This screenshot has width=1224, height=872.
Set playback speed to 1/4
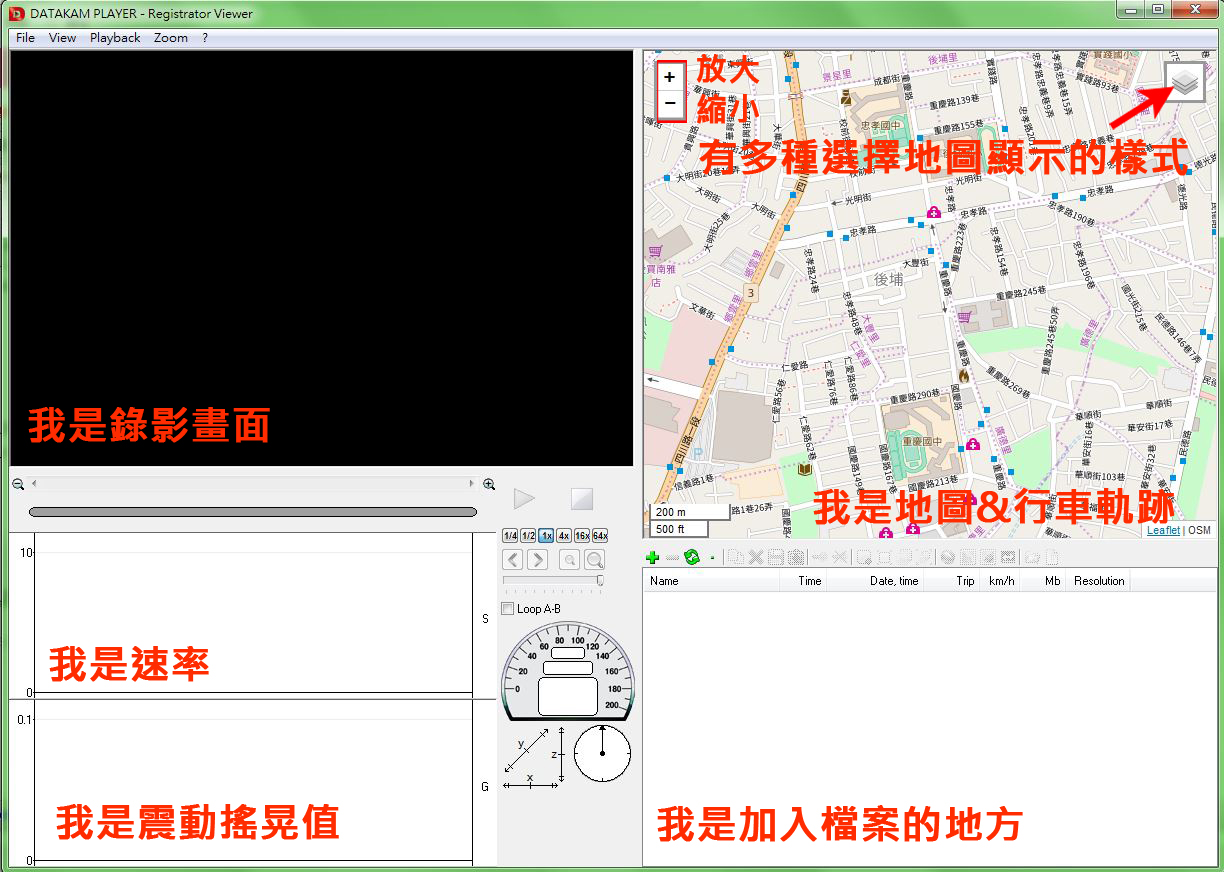click(510, 536)
